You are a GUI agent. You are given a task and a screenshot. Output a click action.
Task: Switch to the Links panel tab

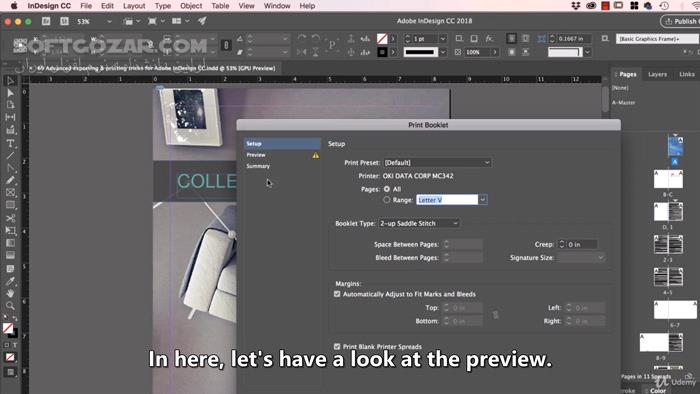pyautogui.click(x=687, y=75)
